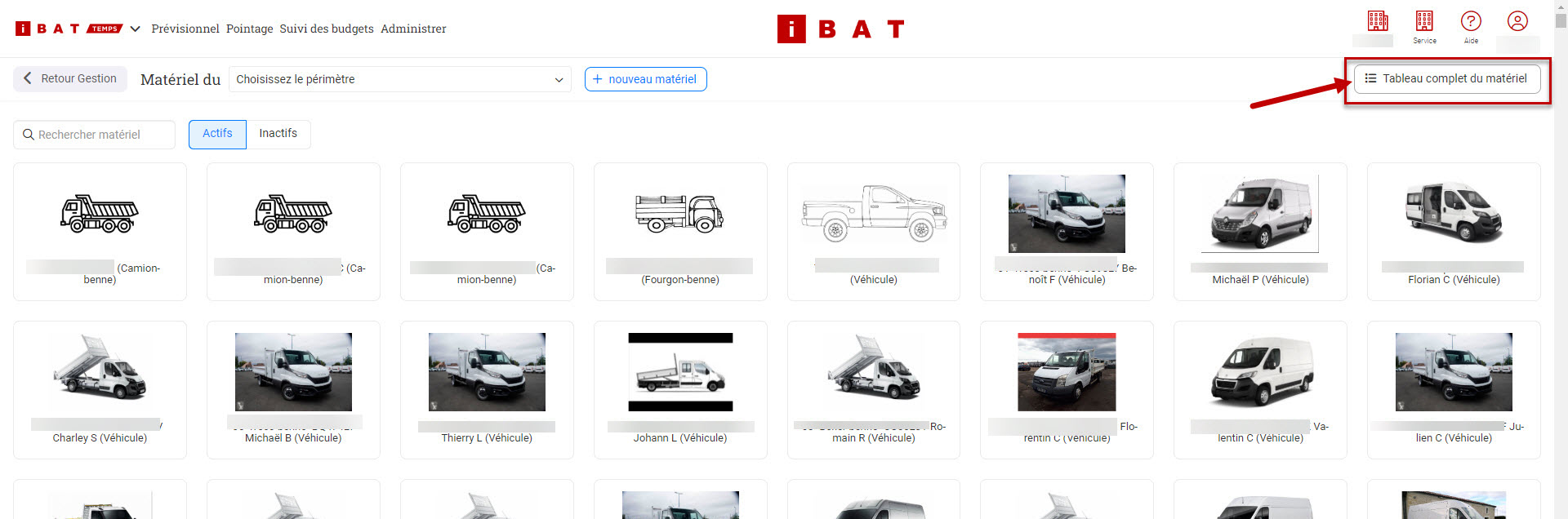
Task: Open Michaël P vehicle card
Action: point(1260,232)
